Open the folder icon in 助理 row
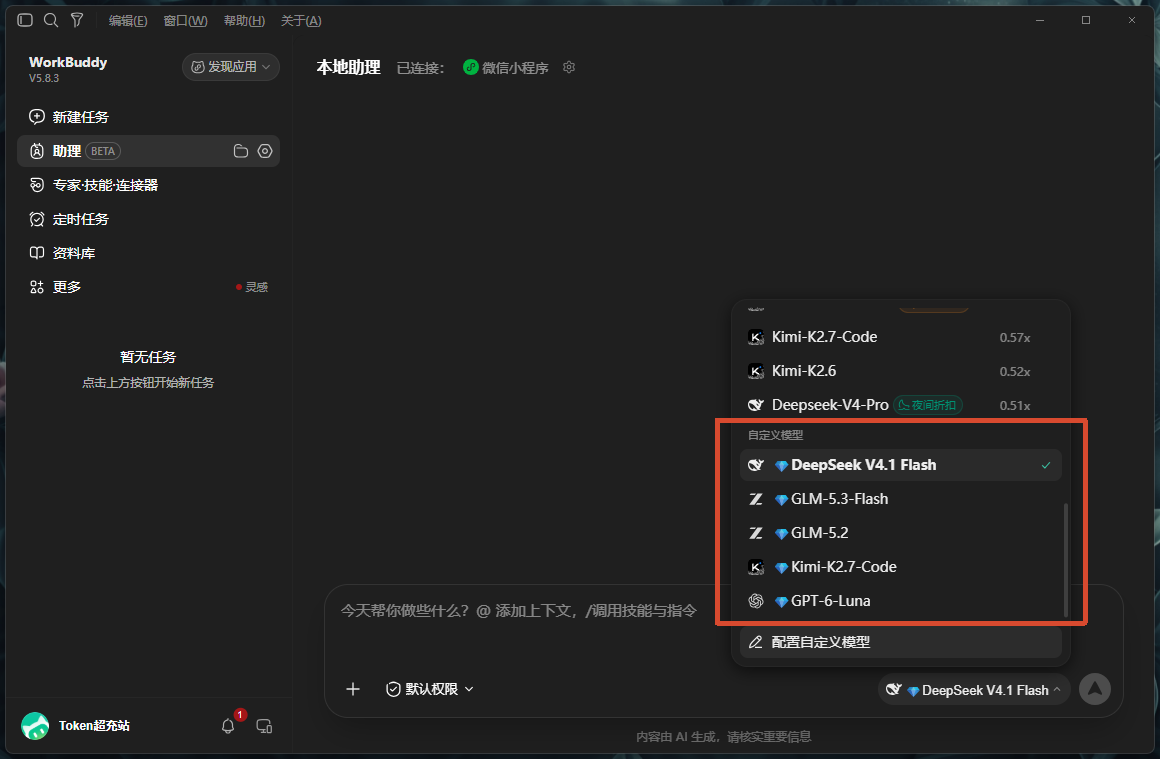The image size is (1160, 759). [240, 151]
